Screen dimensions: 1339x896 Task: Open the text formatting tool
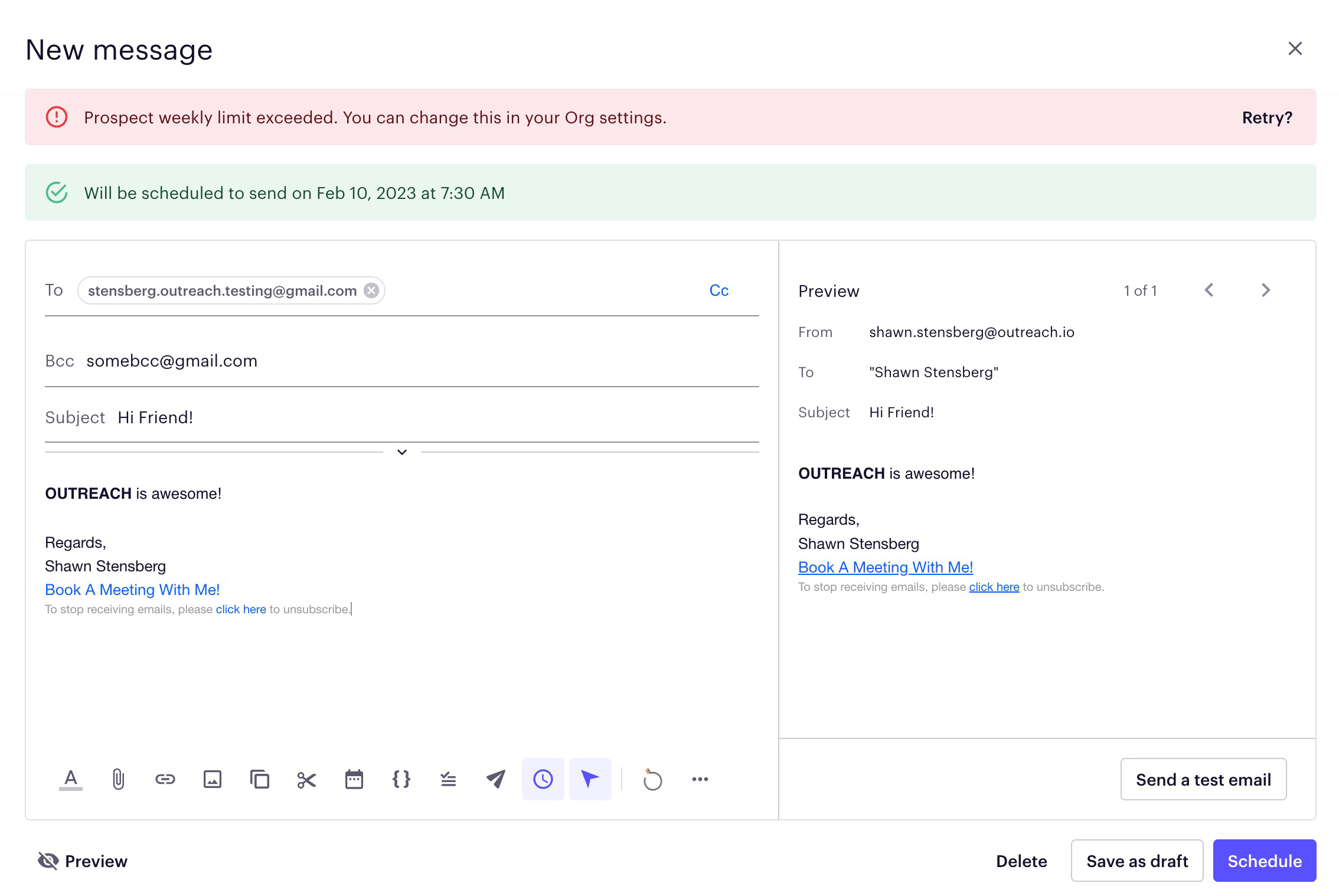point(71,779)
